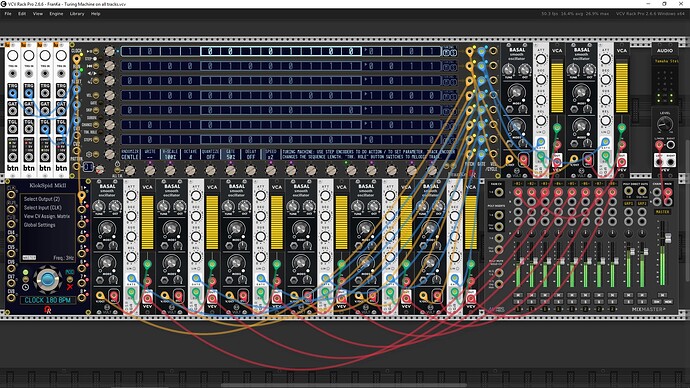Push the big round button on rightmost btn module
The width and height of the screenshot is (690, 388).
tap(61, 55)
